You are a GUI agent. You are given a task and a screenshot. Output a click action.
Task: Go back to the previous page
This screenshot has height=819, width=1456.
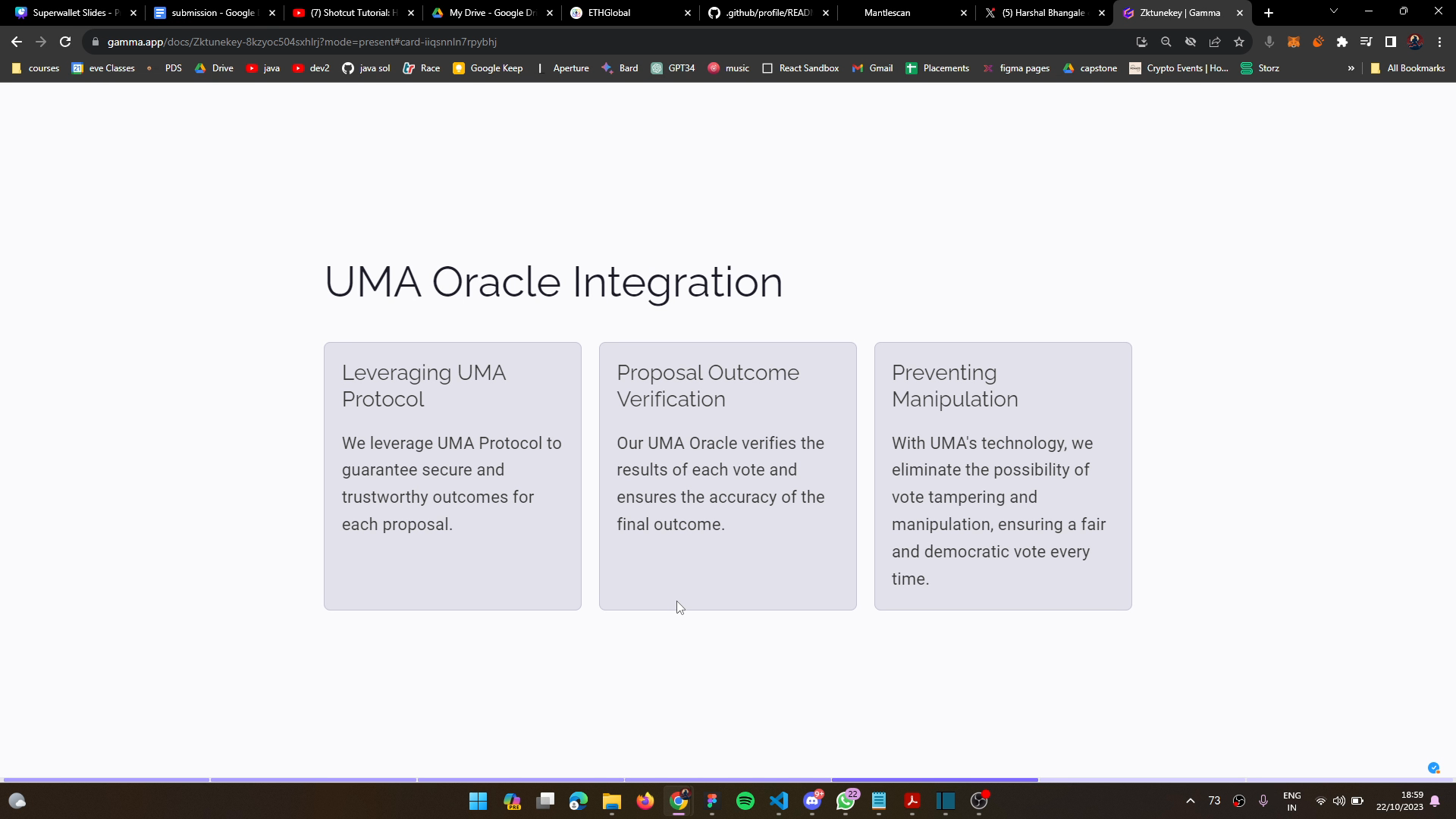[17, 42]
